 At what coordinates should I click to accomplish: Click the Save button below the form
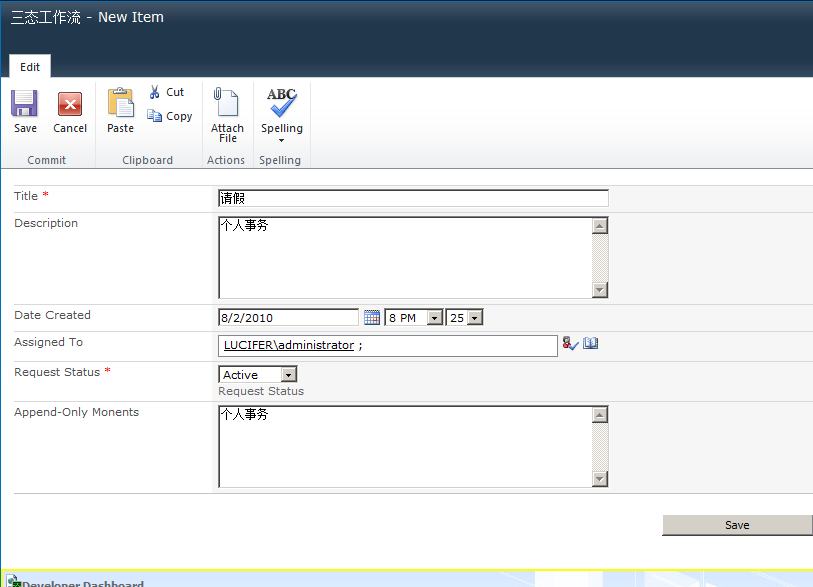737,525
